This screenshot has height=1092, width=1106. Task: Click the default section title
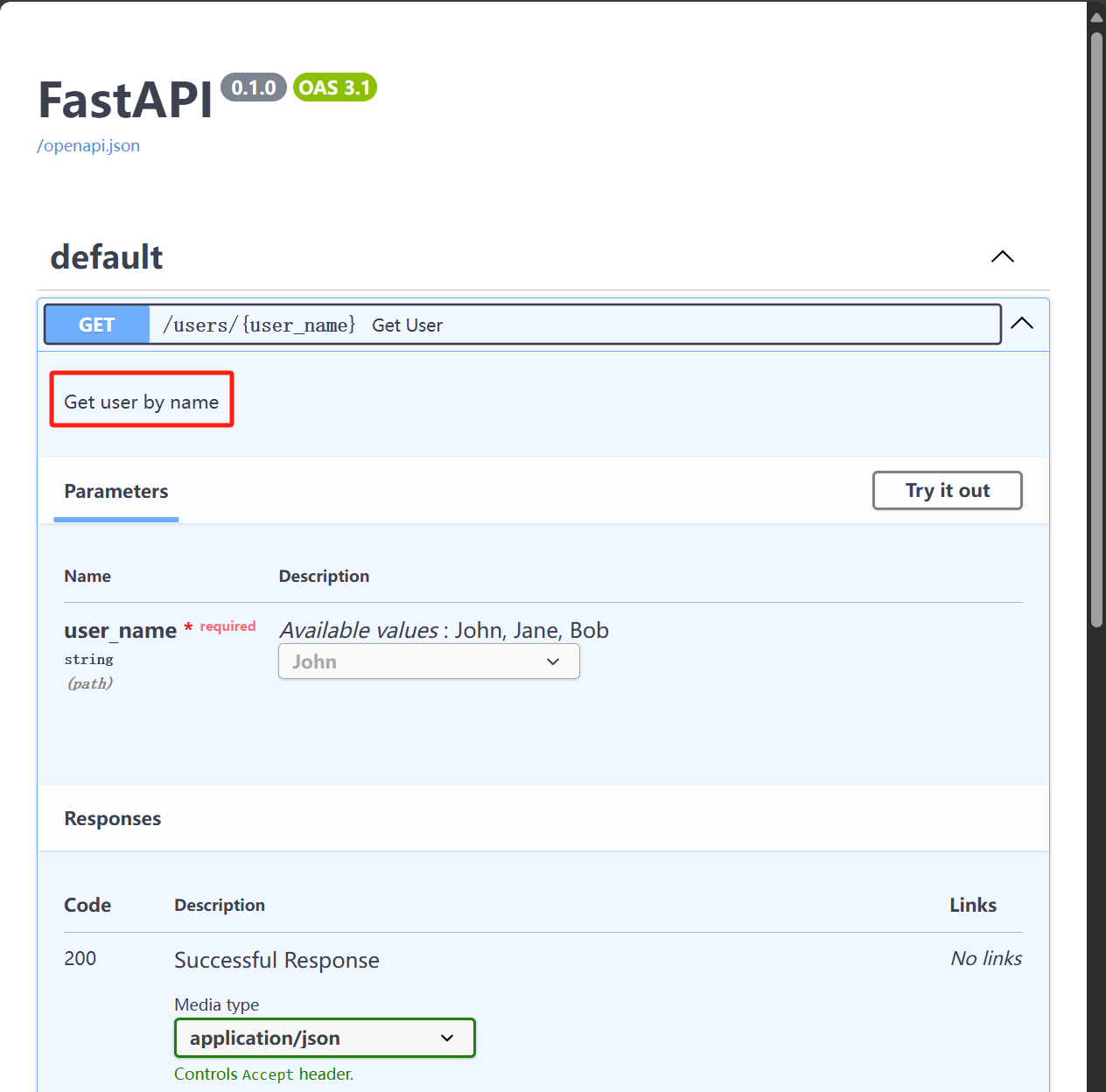click(x=107, y=257)
